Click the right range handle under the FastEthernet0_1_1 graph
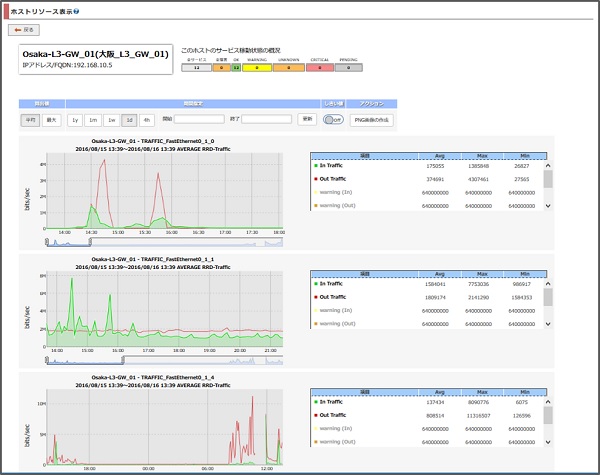Screen dimensions: 600x475 tap(123, 360)
